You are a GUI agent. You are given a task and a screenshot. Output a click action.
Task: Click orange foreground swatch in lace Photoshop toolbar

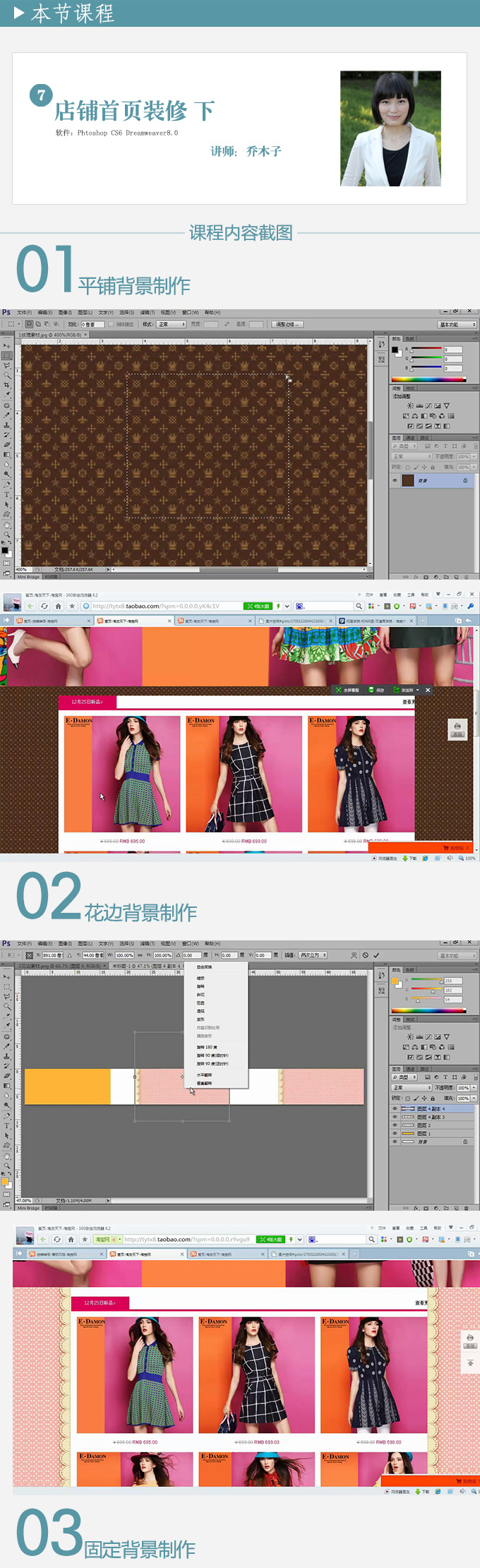pos(4,1181)
